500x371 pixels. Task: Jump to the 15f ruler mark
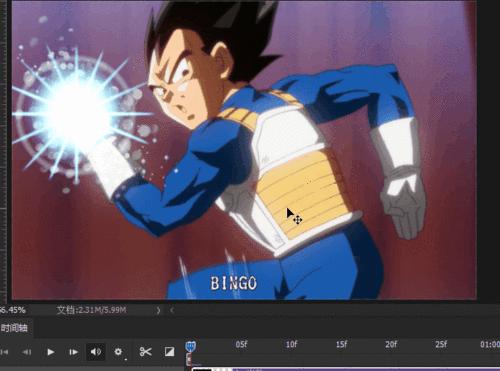pos(341,344)
